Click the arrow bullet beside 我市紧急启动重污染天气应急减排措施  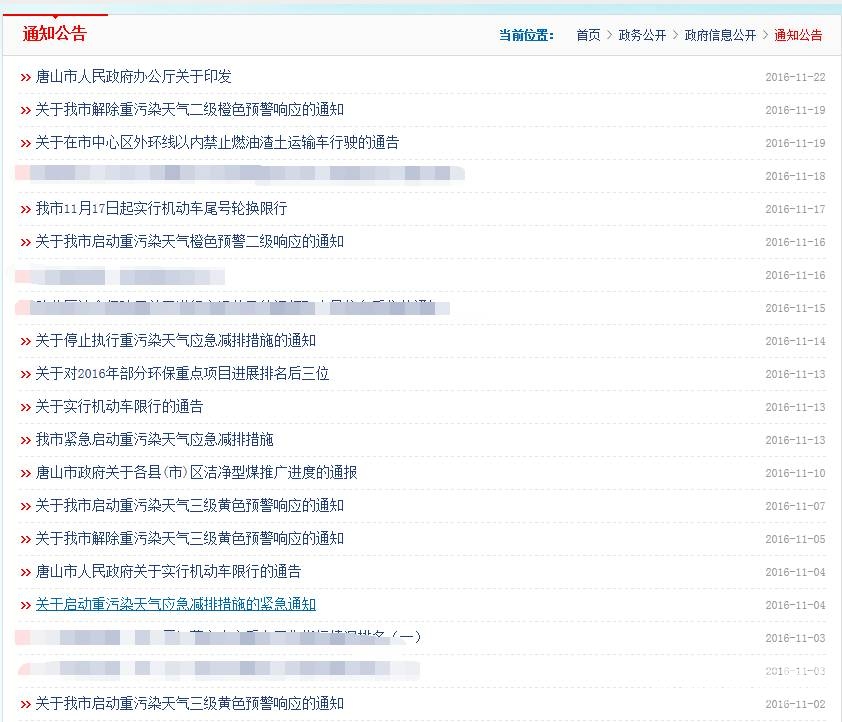(x=25, y=440)
